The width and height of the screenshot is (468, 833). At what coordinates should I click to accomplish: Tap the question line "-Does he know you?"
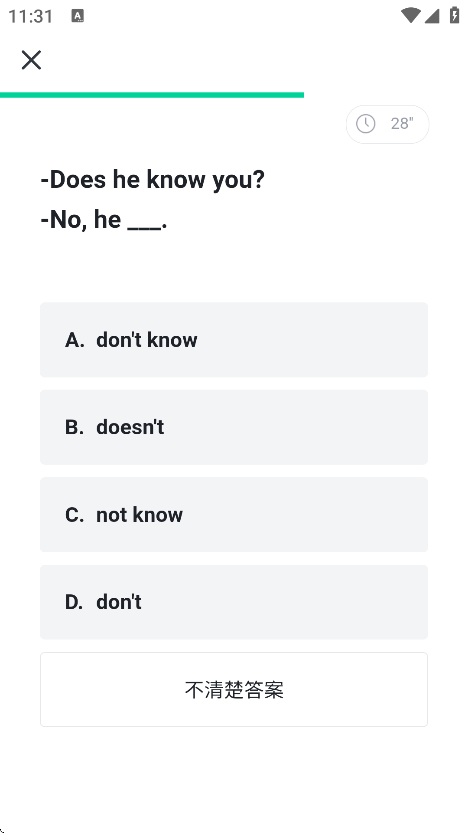pyautogui.click(x=152, y=180)
